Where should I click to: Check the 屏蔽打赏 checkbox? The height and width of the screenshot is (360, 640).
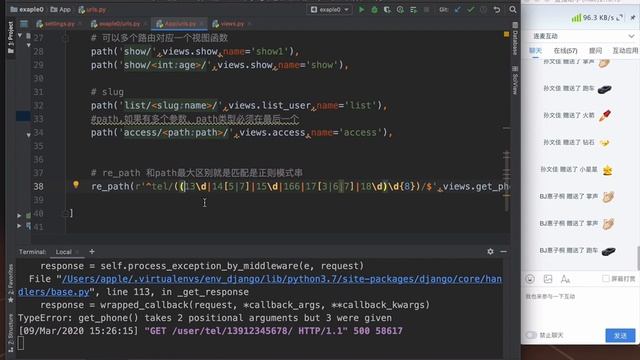point(606,279)
